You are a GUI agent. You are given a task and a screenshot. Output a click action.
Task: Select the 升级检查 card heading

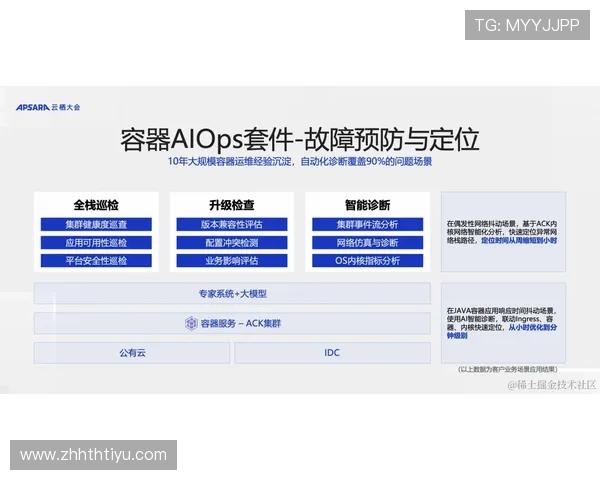pos(232,205)
